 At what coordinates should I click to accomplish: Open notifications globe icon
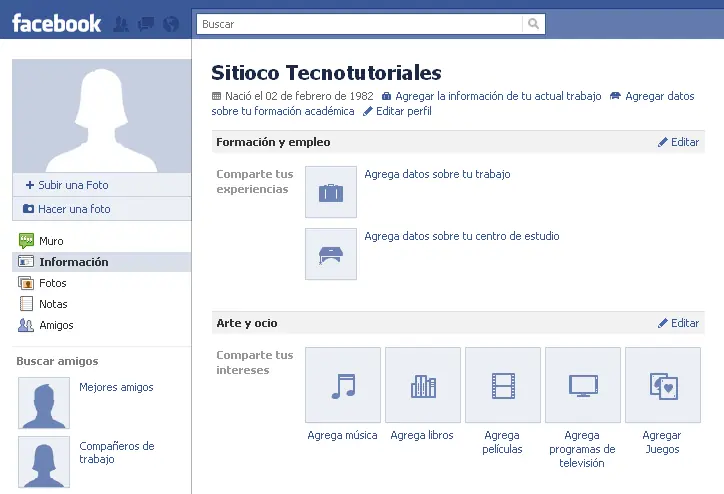(171, 24)
